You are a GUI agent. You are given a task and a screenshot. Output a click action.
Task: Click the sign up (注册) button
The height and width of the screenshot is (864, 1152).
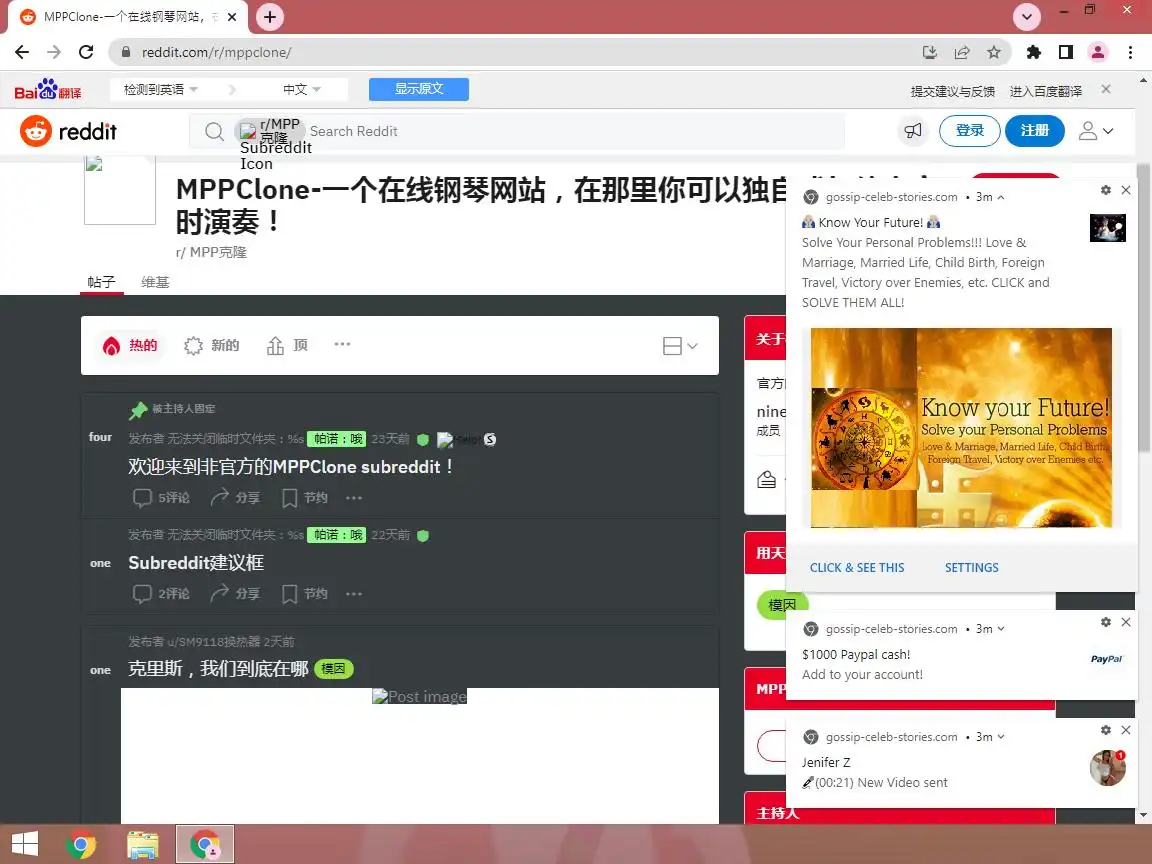point(1034,131)
